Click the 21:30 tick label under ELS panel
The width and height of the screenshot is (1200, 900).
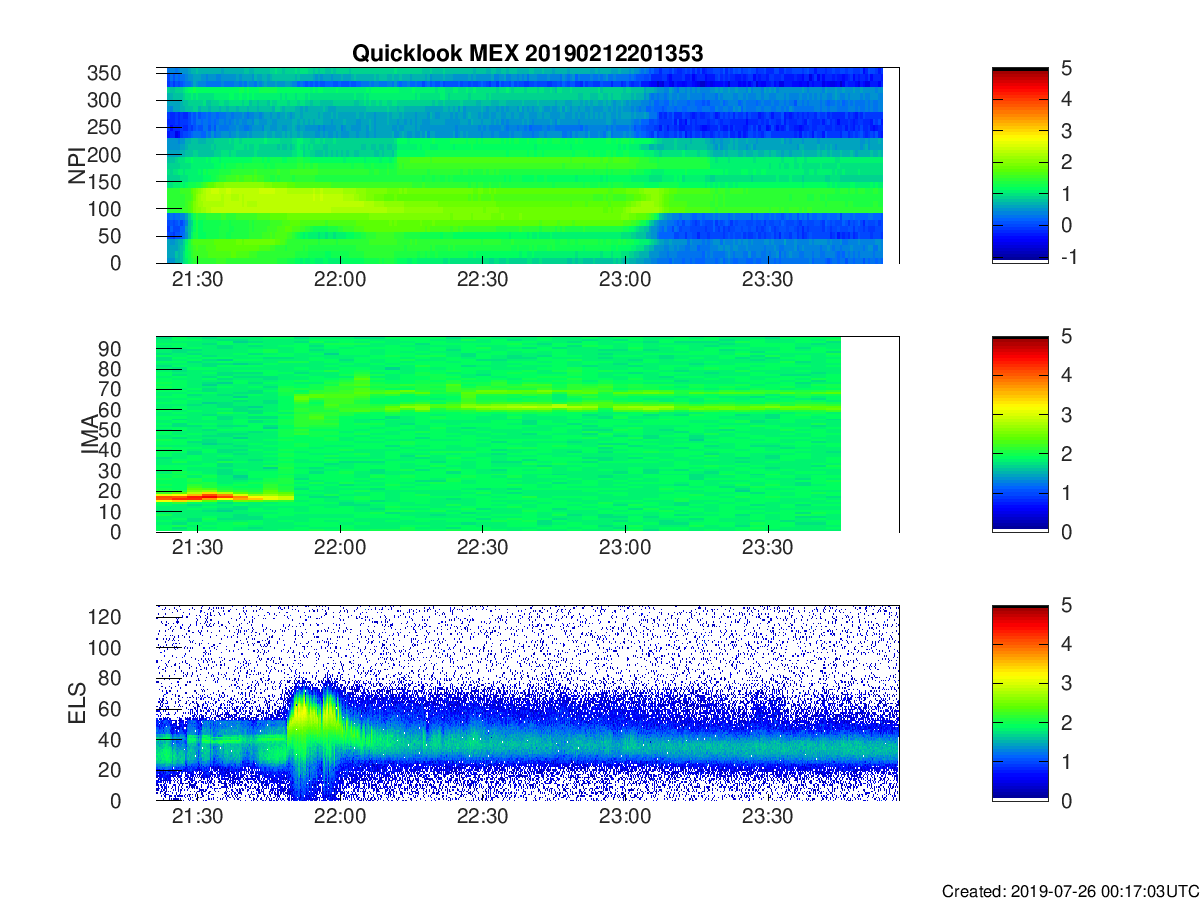tap(198, 817)
